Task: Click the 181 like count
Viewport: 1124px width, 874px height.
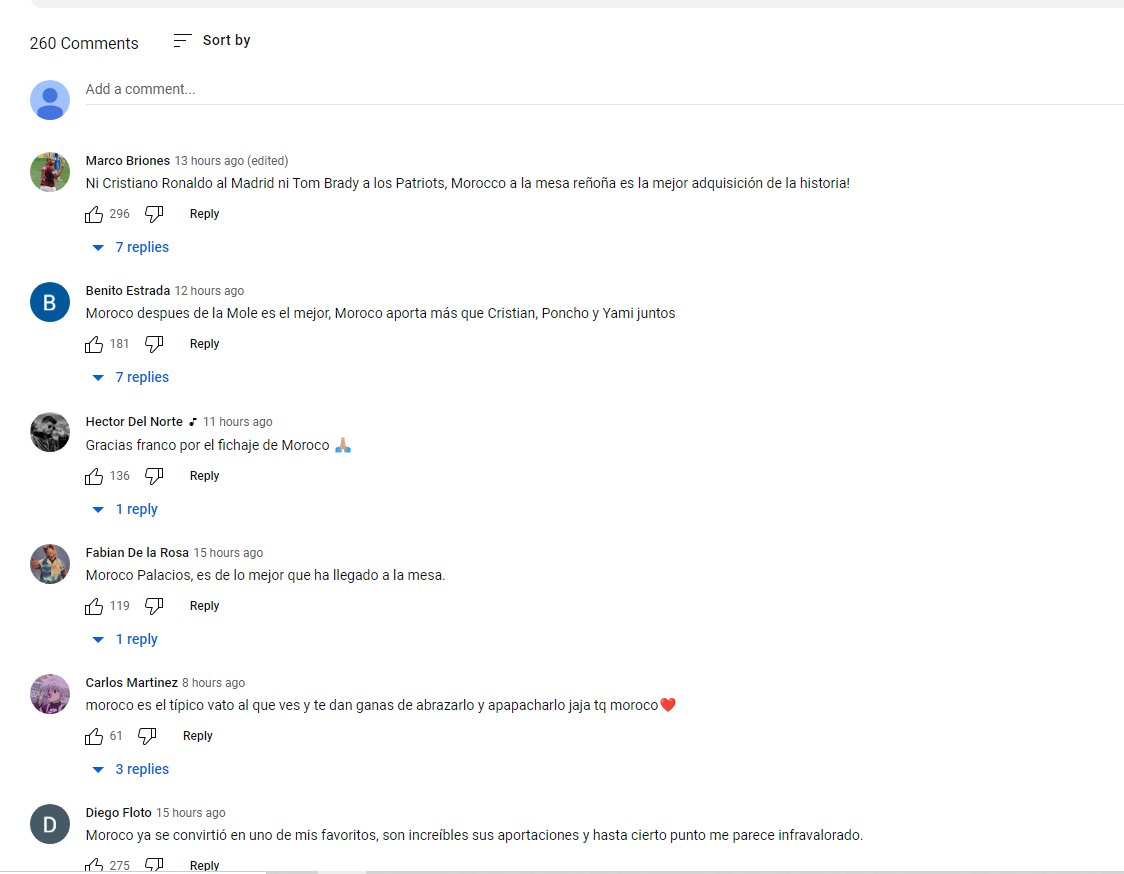Action: point(119,343)
